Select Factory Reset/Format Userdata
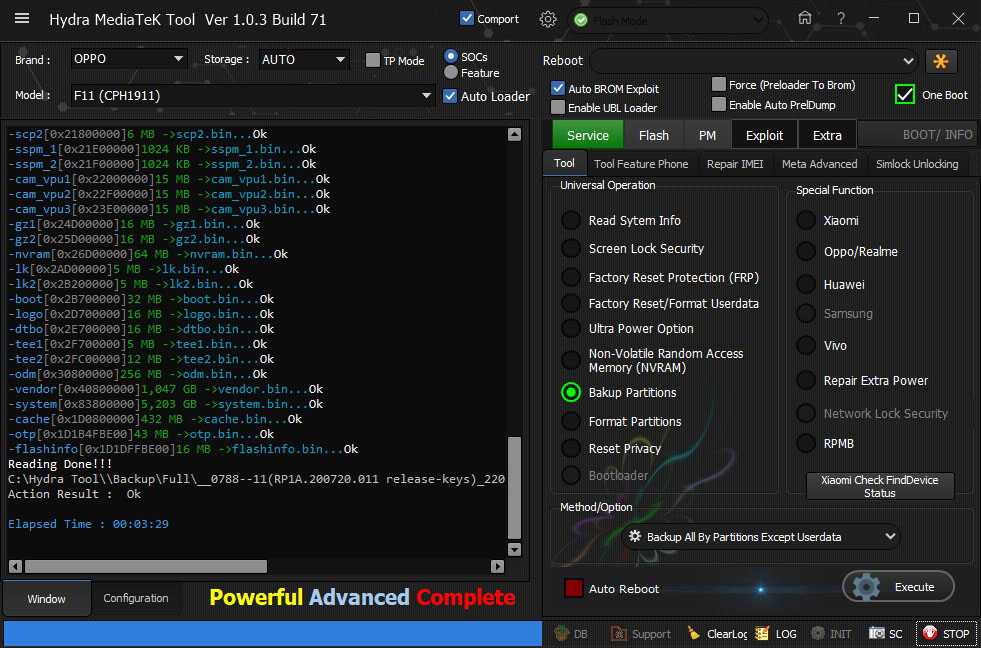This screenshot has width=981, height=648. (x=571, y=303)
